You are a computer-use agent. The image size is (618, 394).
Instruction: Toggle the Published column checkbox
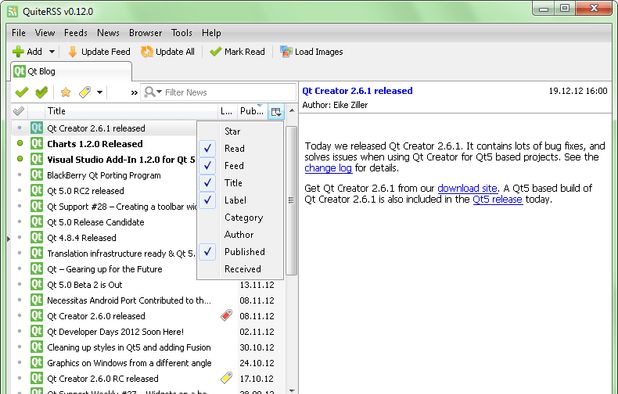coord(208,252)
